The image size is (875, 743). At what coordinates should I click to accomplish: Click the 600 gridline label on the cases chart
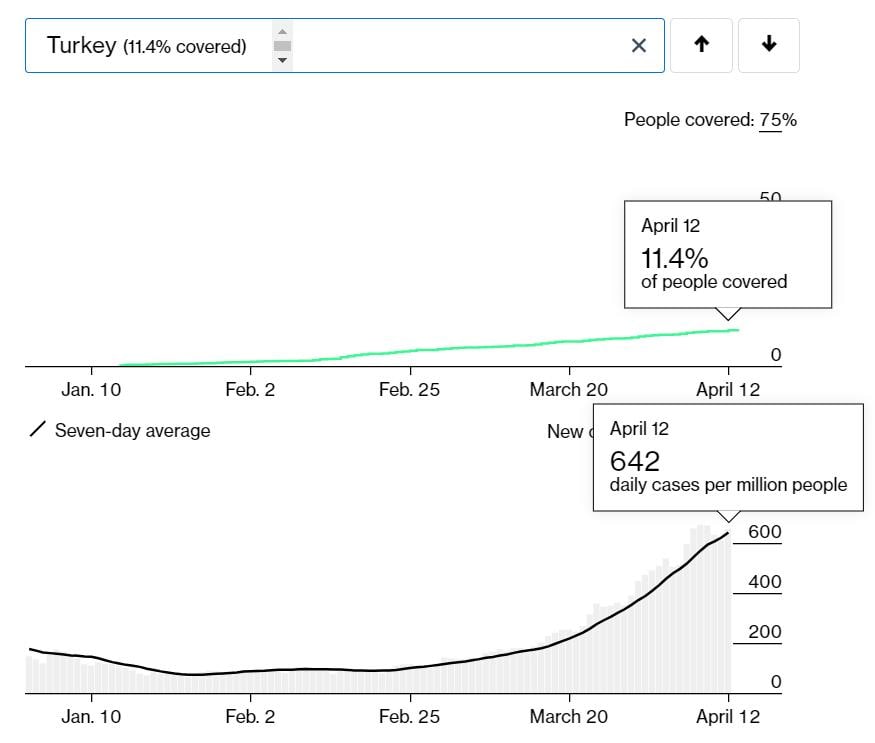pos(765,531)
